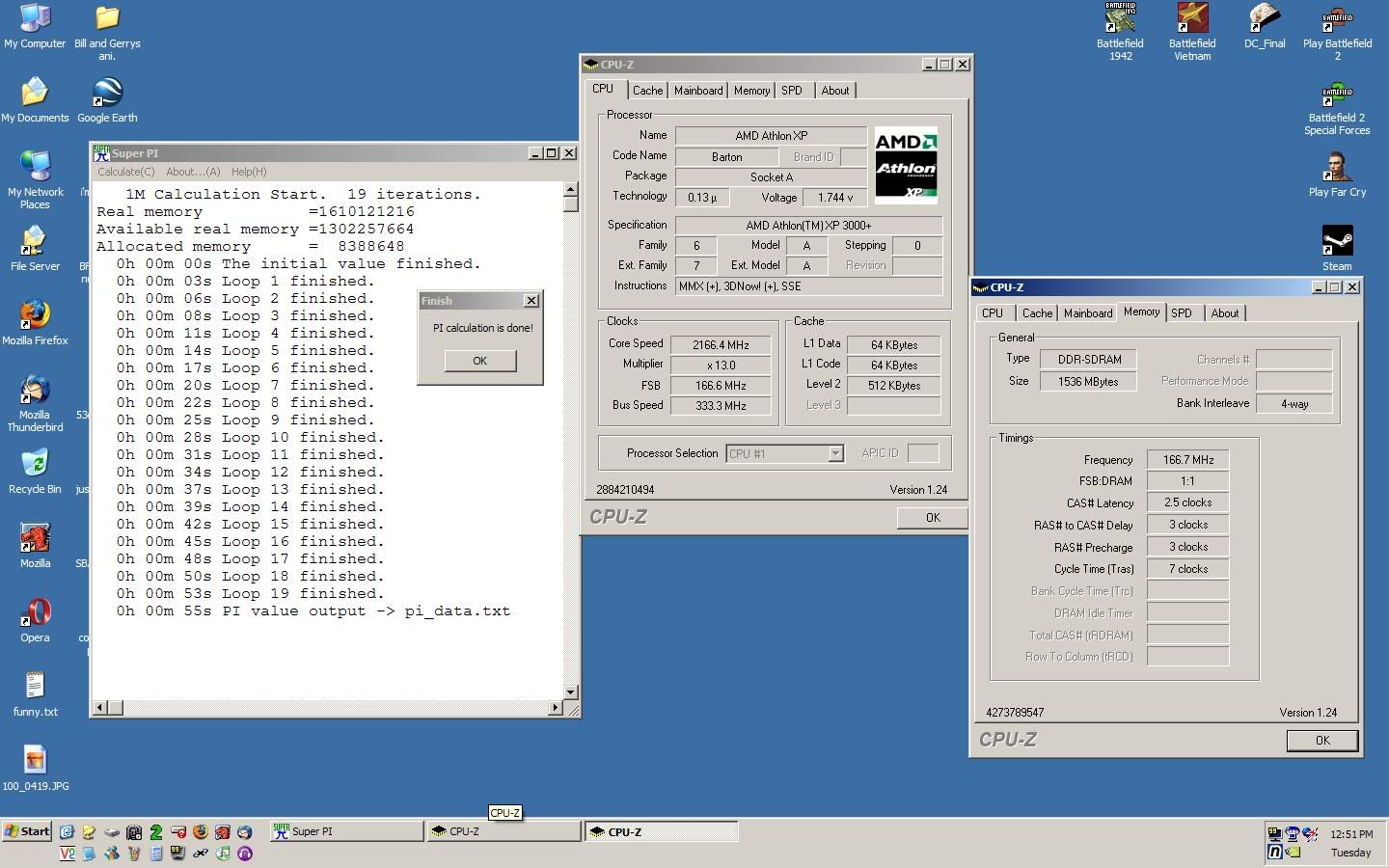Launch Steam from the desktop icon
This screenshot has width=1389, height=868.
(1337, 249)
